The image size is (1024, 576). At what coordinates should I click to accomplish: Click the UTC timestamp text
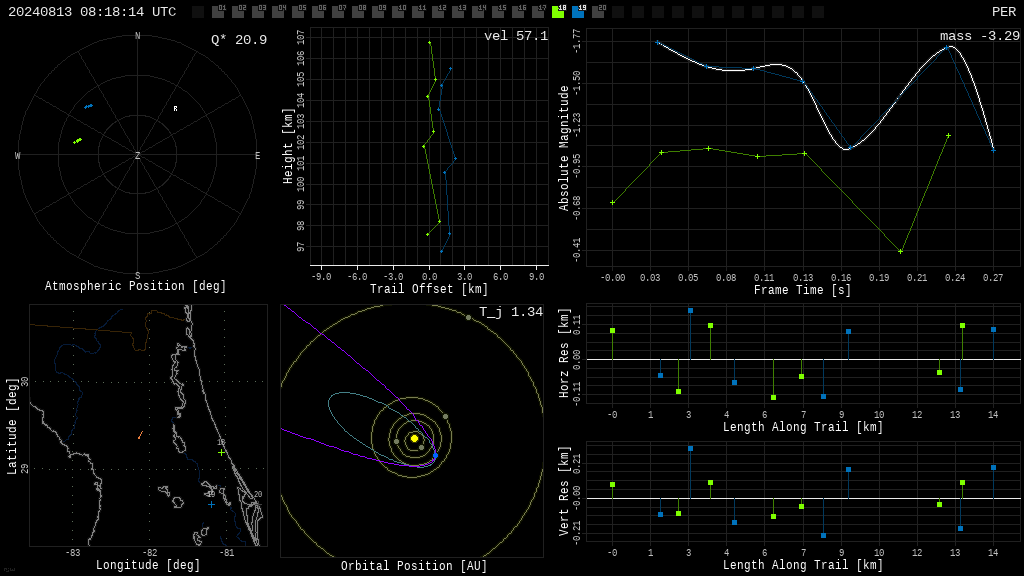(x=92, y=12)
